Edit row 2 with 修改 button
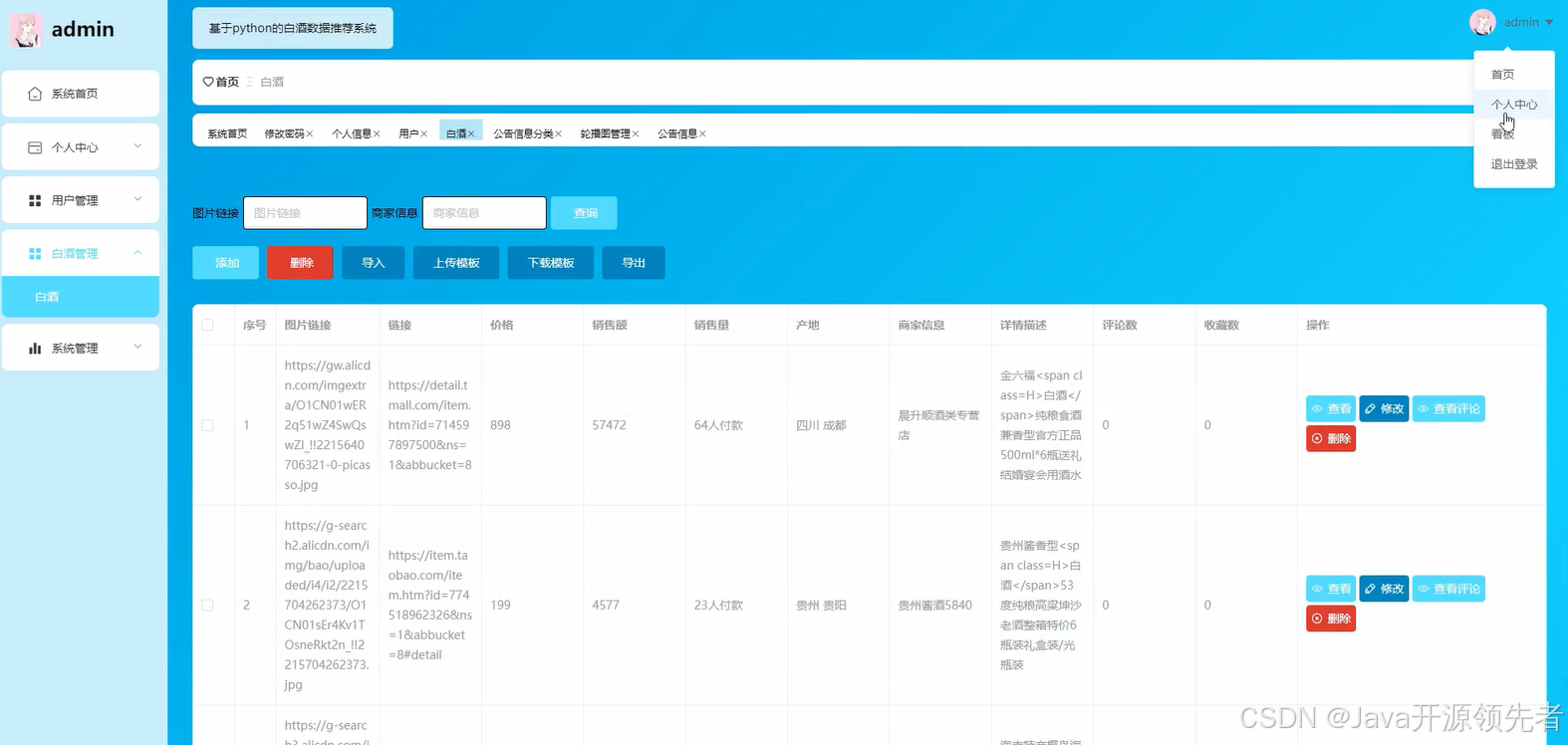 click(1384, 589)
